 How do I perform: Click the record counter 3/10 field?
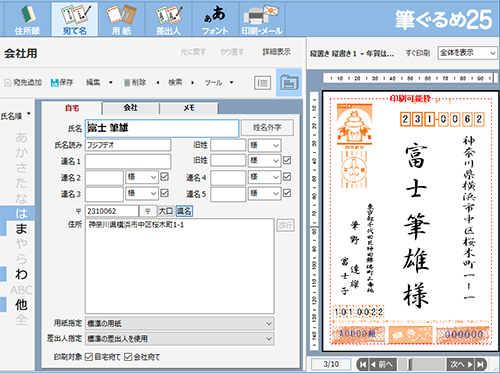[x=331, y=364]
